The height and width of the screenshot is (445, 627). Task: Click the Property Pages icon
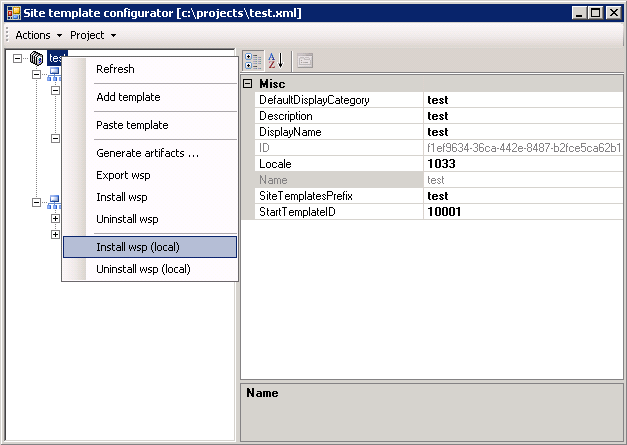305,61
